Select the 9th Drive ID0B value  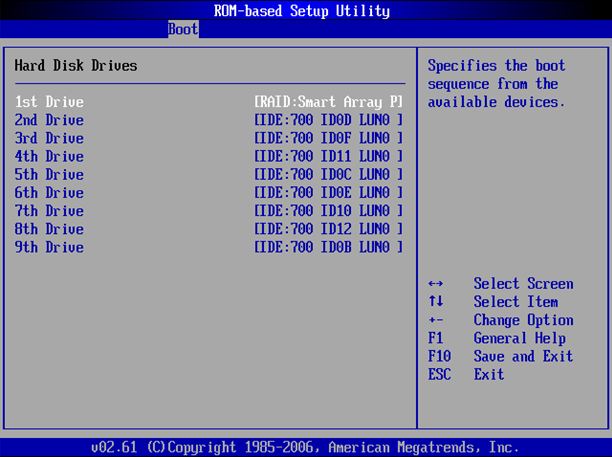(x=329, y=247)
